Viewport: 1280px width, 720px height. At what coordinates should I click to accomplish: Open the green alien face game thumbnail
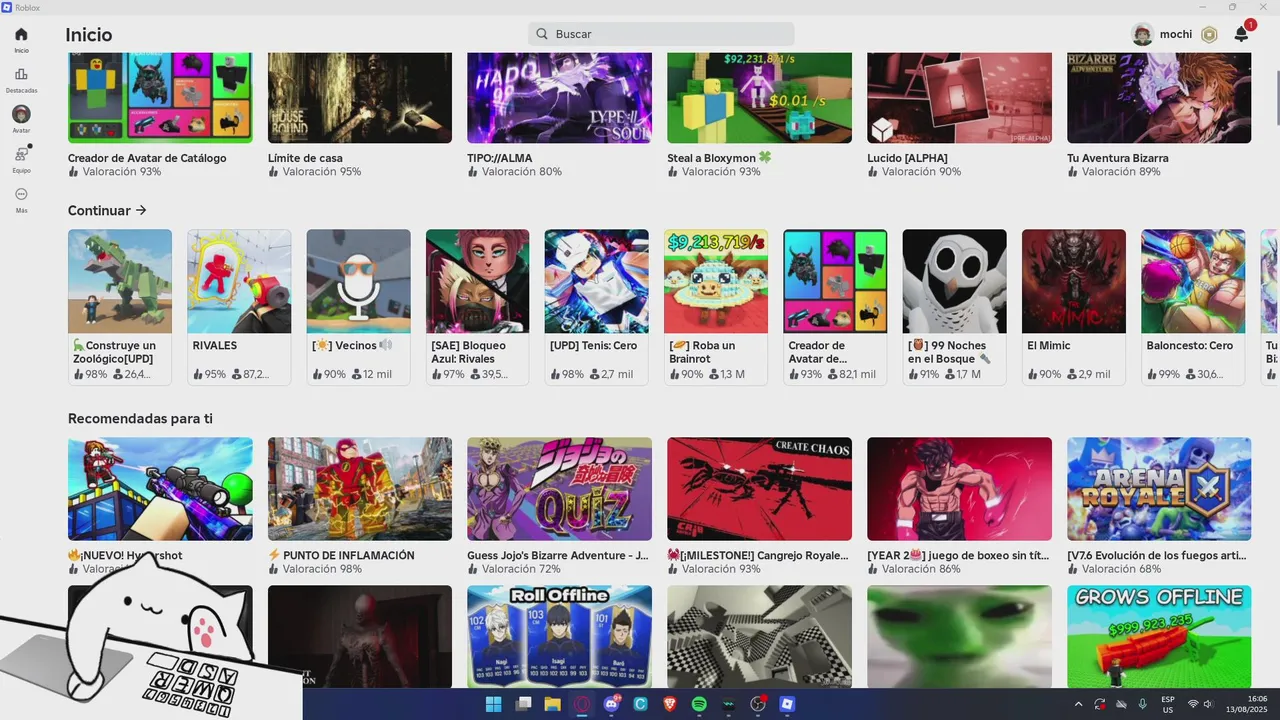pyautogui.click(x=960, y=636)
